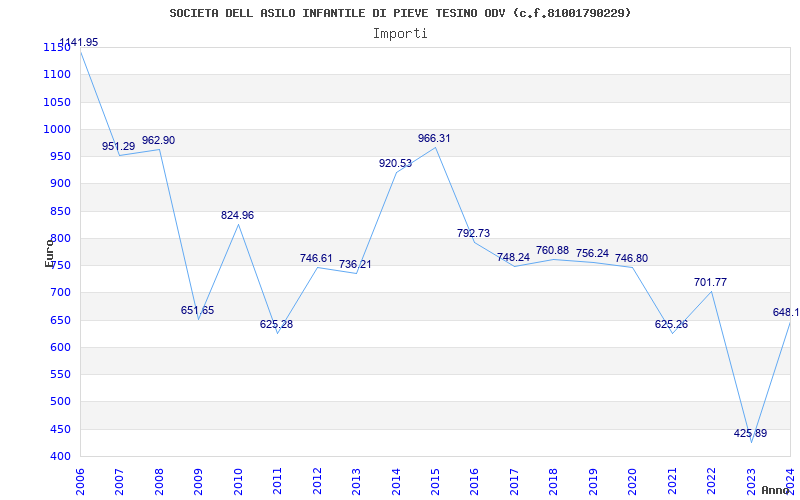Click the 746.80 data label
Screen dimensions: 800x500
click(x=632, y=258)
